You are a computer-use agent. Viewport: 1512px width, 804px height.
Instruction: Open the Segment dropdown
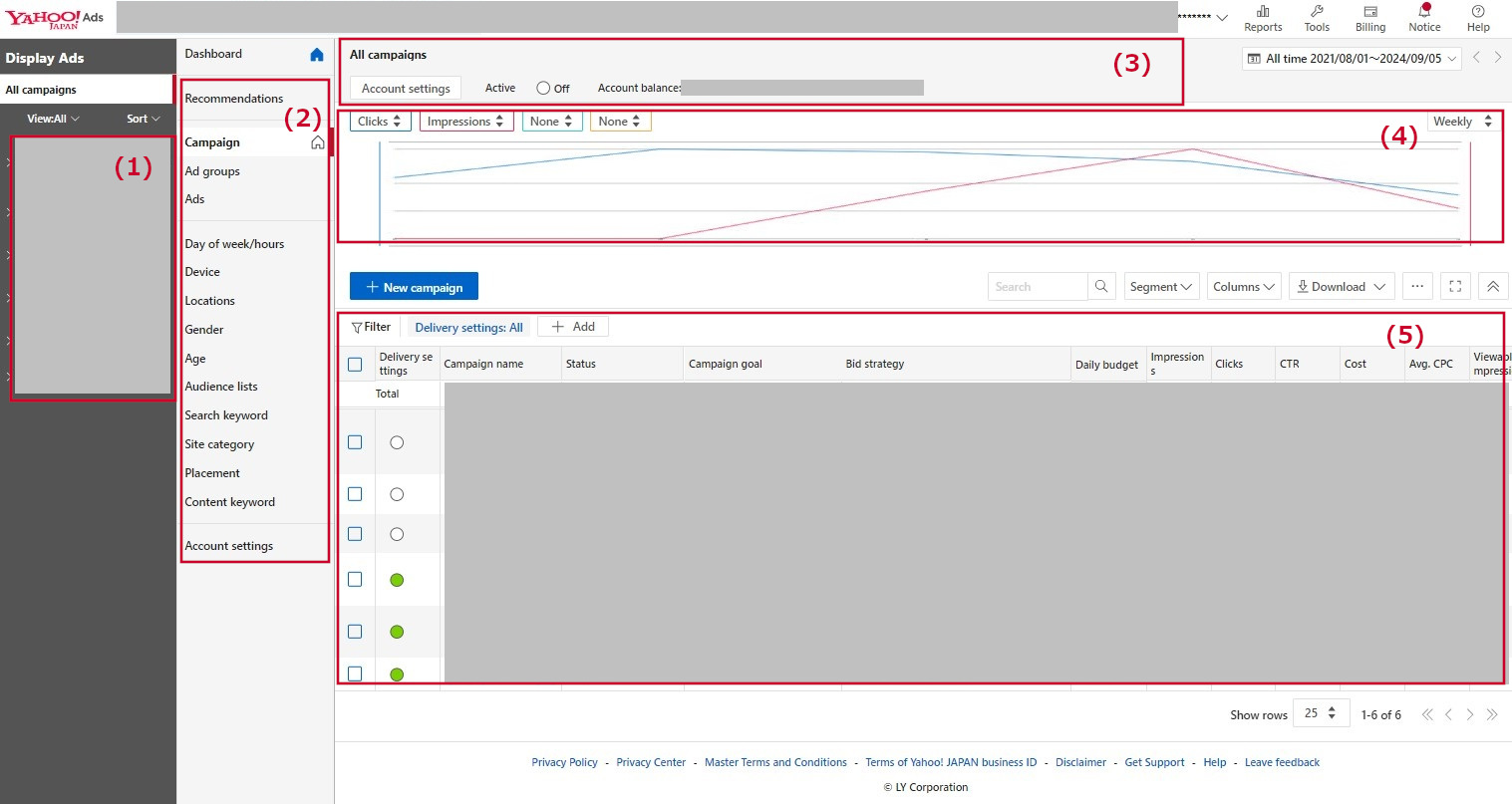point(1160,287)
